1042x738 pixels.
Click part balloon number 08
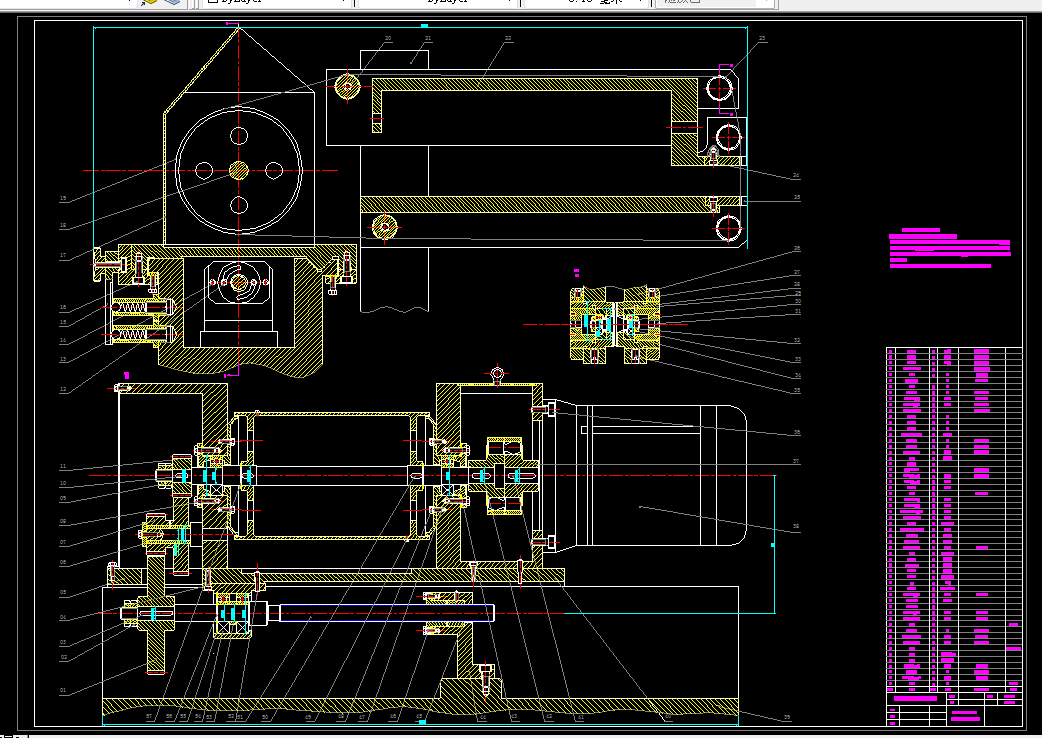[x=63, y=522]
